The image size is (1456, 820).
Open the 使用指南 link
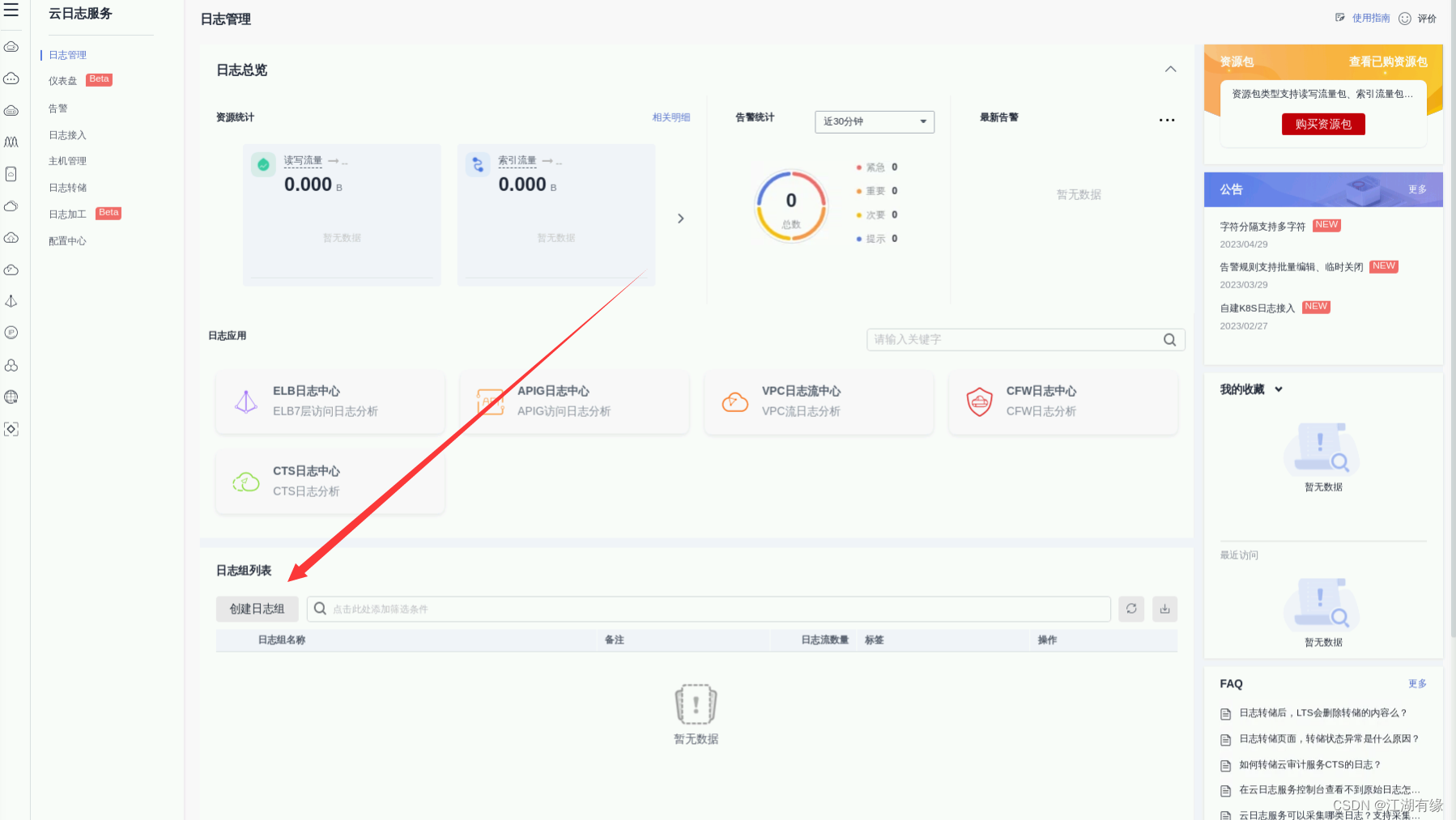pos(1371,18)
